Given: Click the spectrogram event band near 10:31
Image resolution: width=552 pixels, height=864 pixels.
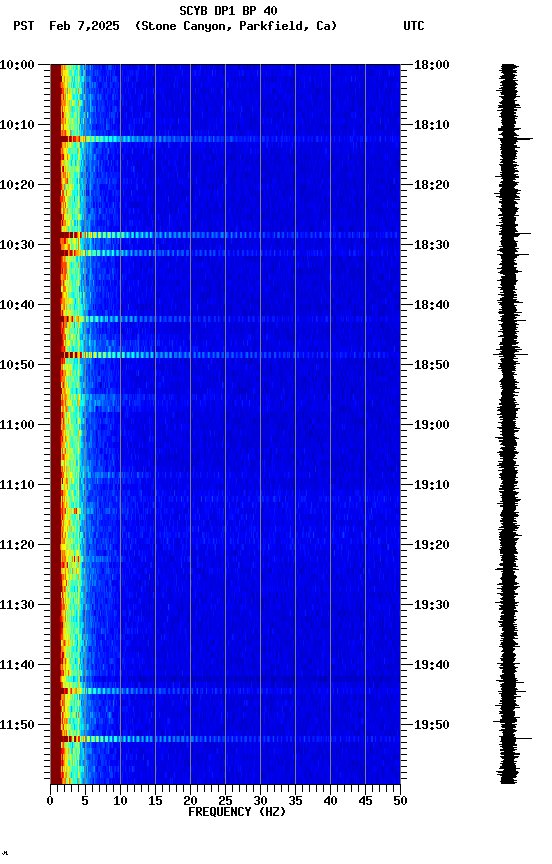Looking at the screenshot, I should tap(225, 253).
